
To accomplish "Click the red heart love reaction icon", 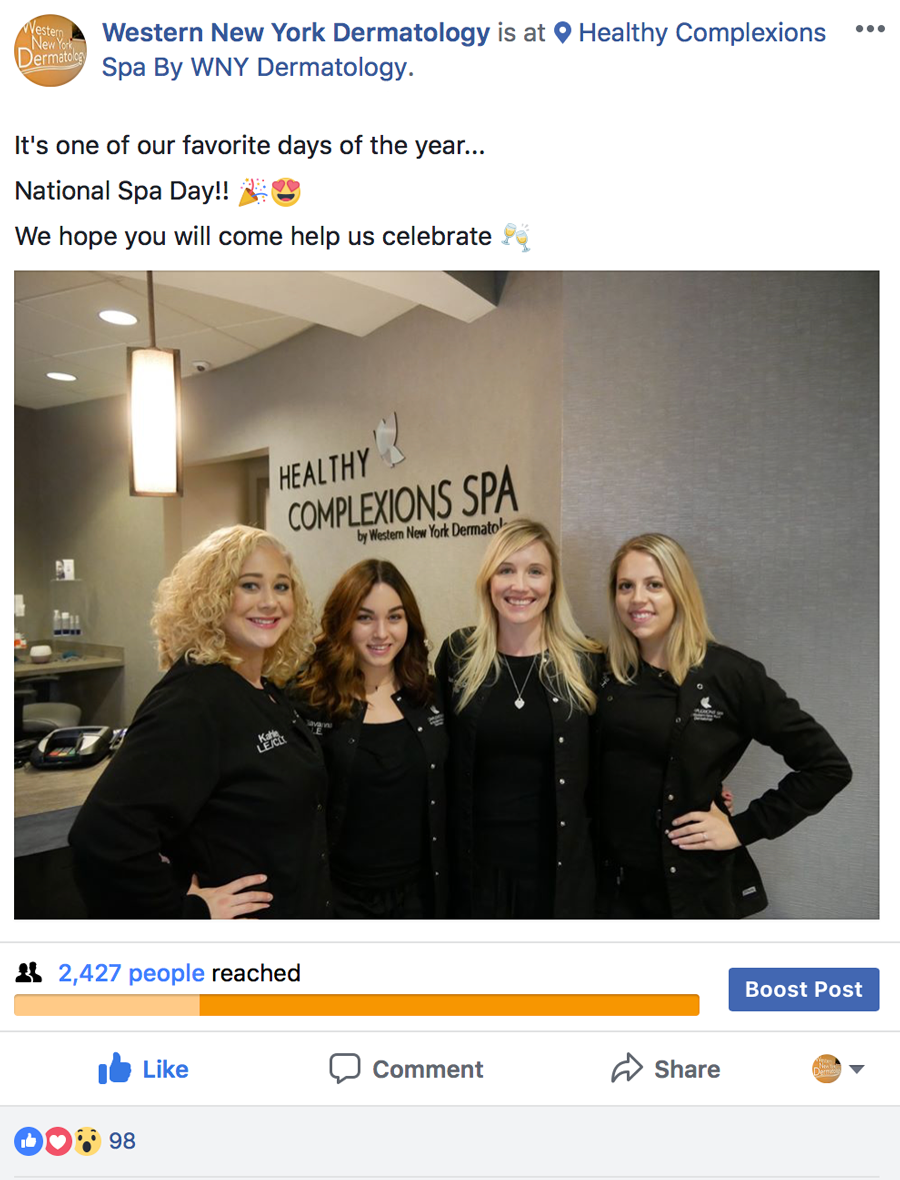I will click(x=57, y=1141).
